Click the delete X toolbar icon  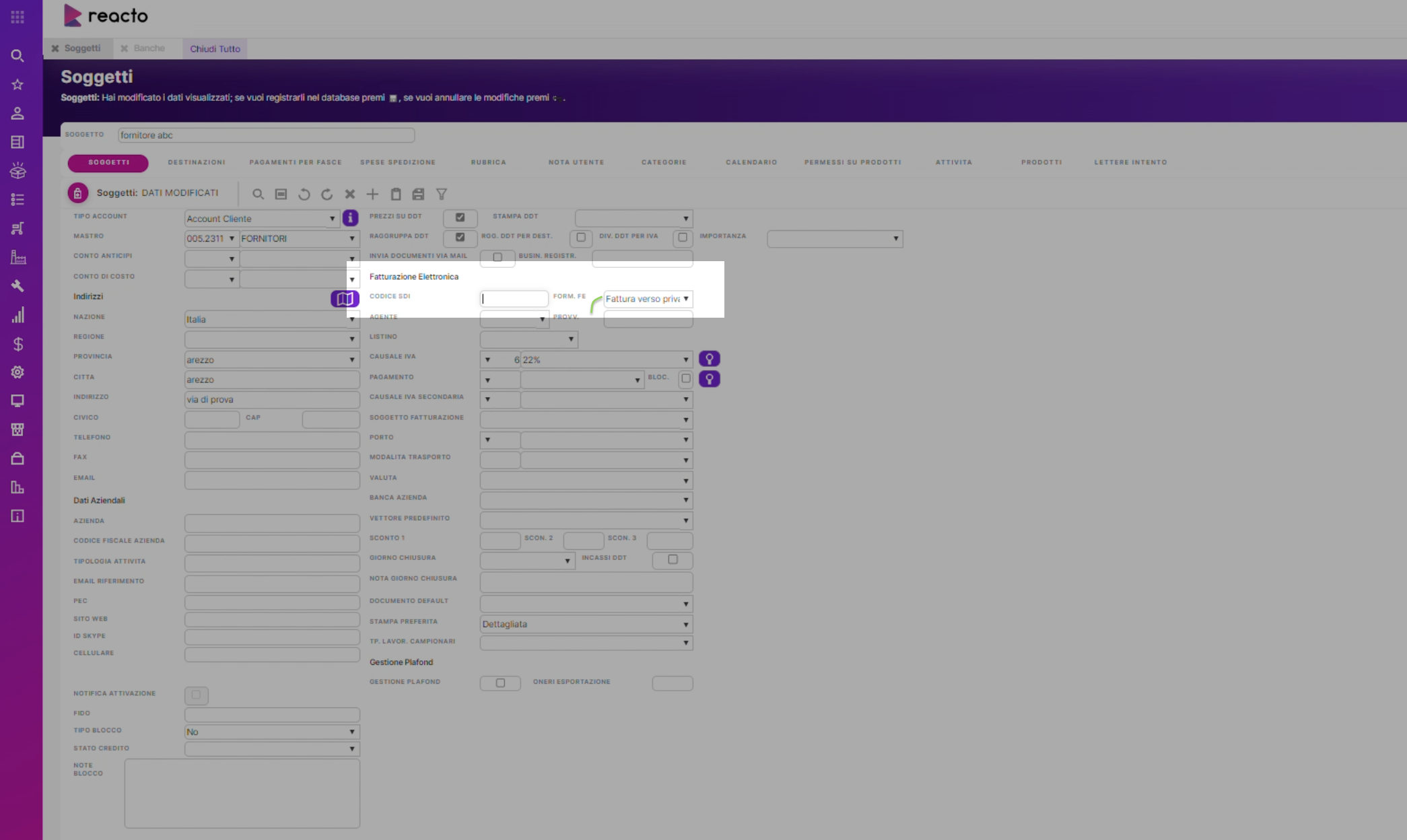coord(349,194)
